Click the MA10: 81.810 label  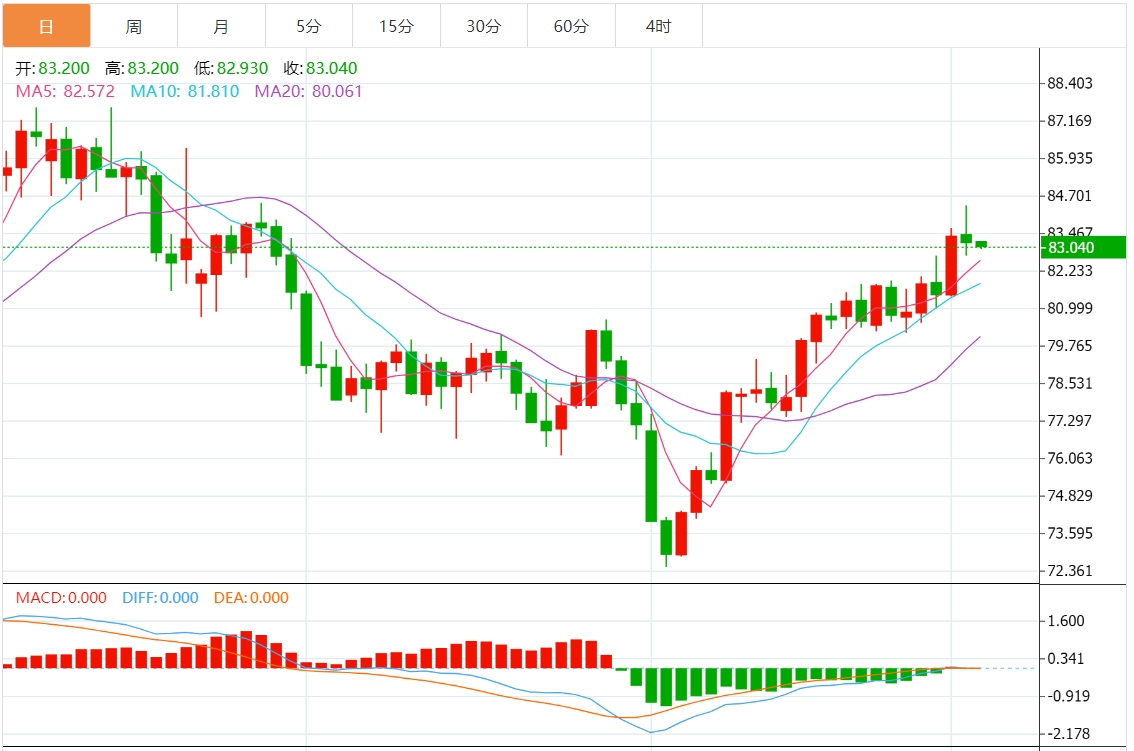184,91
